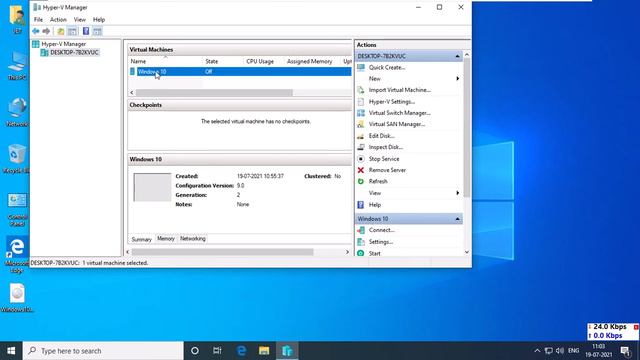Expand the View submenu arrow
Viewport: 640px width, 360px height.
(x=458, y=193)
